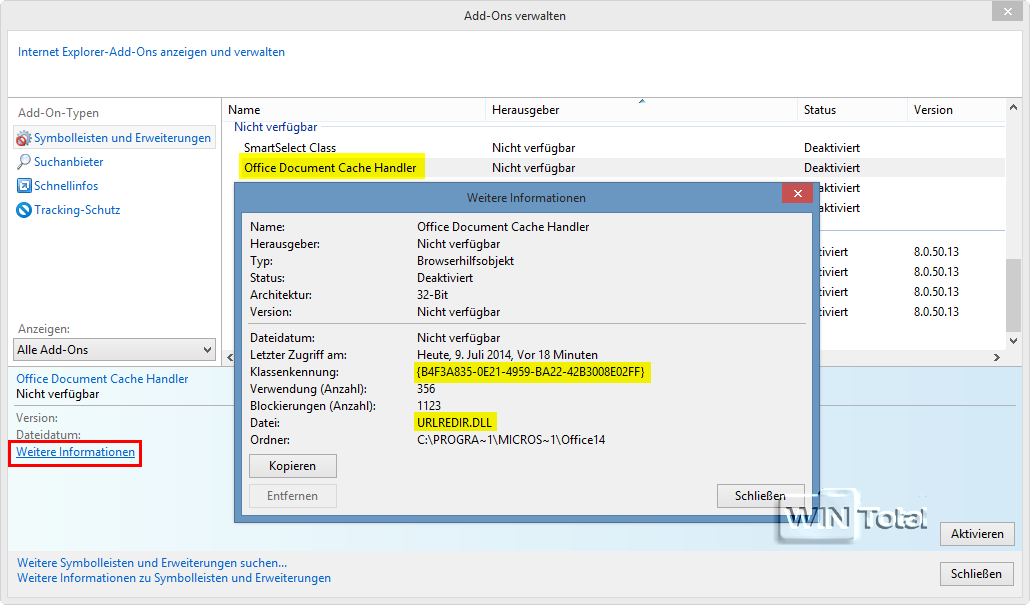
Task: Close the Weitere Informationen dialog with X
Action: point(797,194)
